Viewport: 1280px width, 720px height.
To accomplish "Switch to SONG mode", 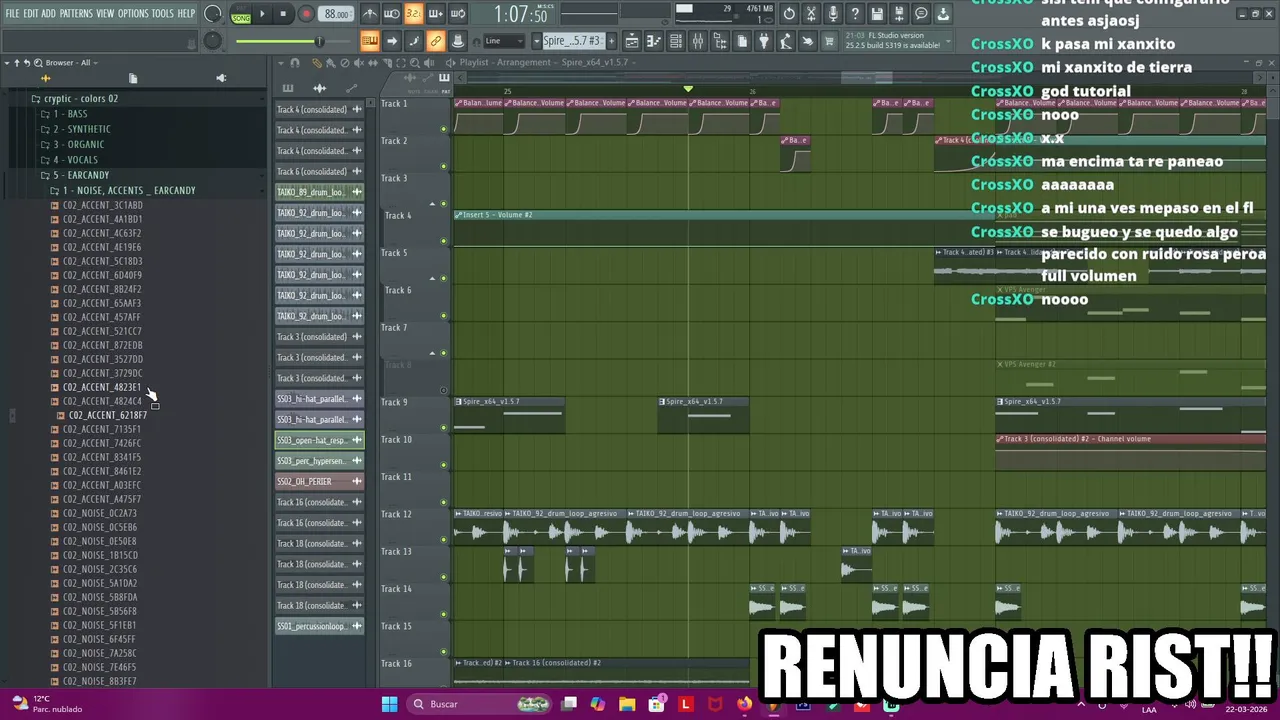I will [241, 18].
